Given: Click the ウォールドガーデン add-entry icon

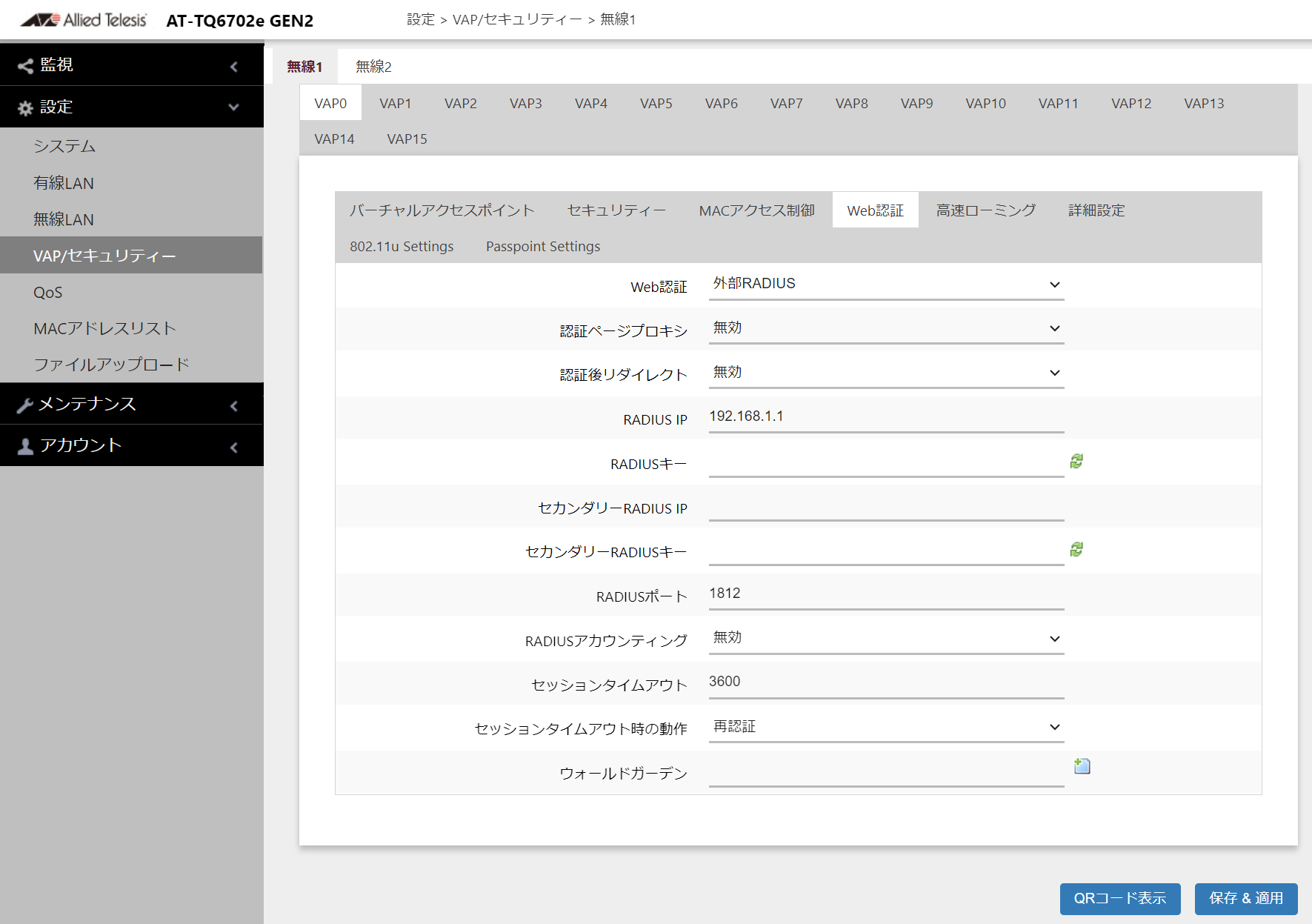Looking at the screenshot, I should tap(1082, 766).
